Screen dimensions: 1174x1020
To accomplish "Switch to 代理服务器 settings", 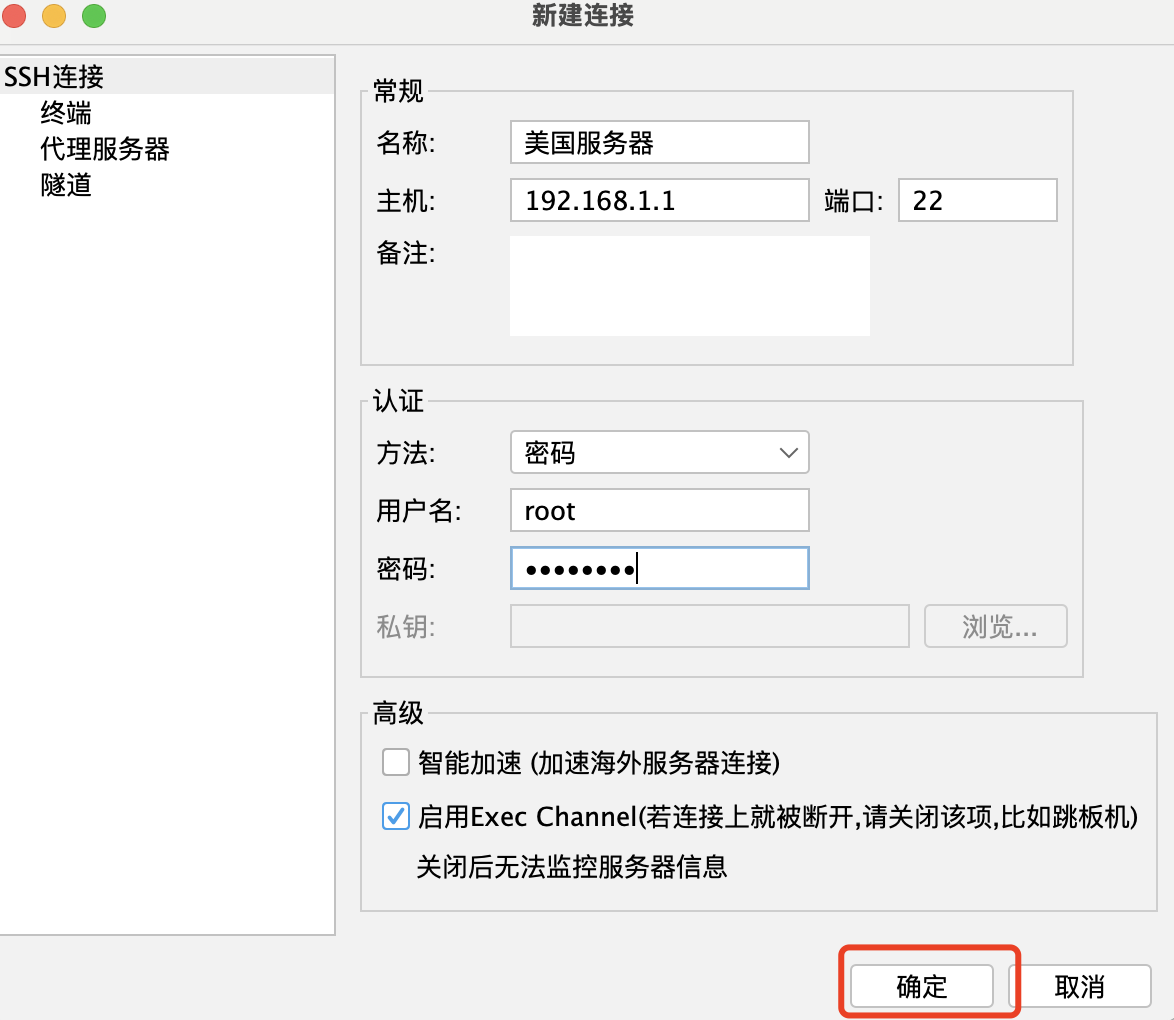I will click(104, 149).
